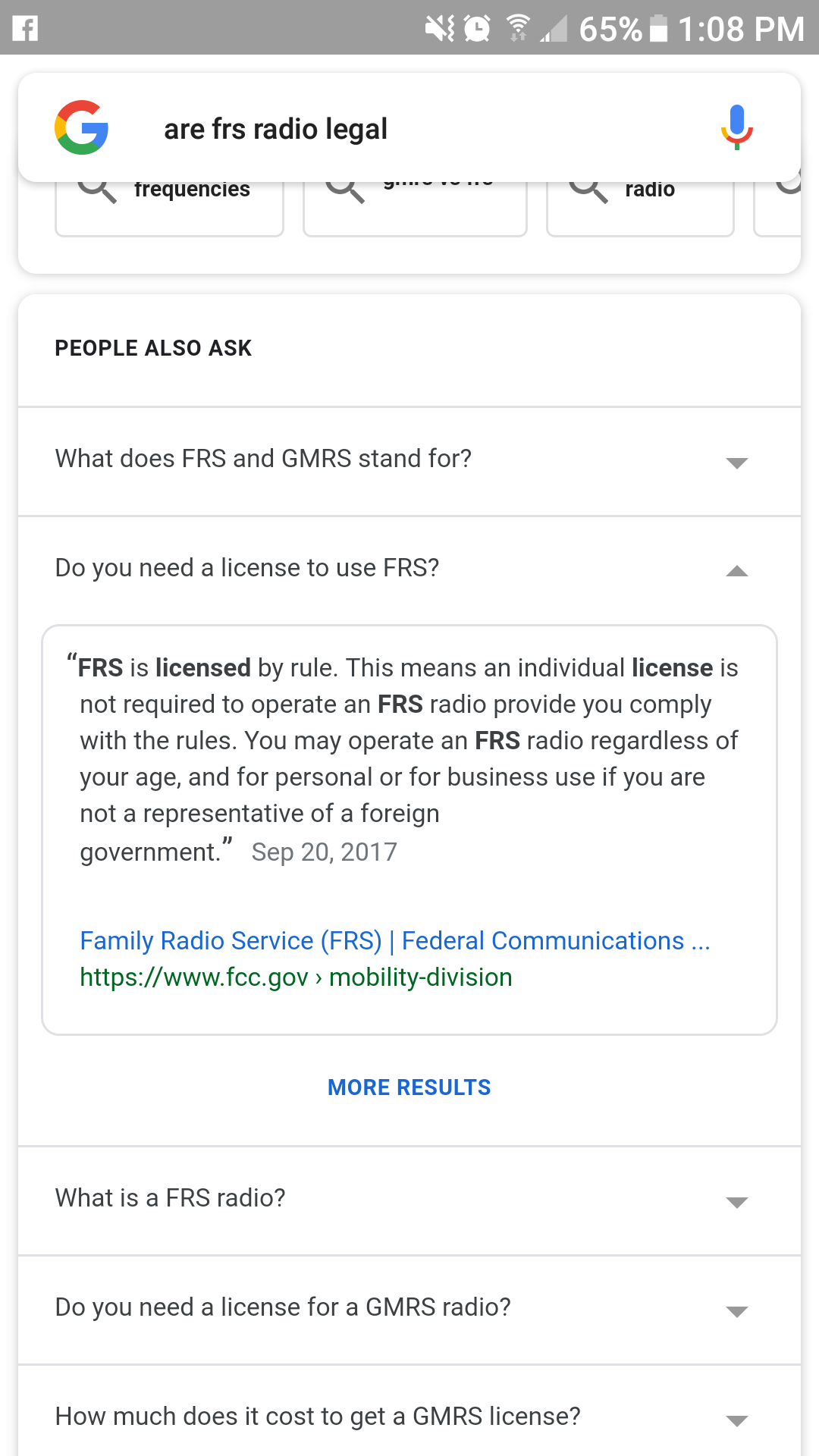Tap the Facebook notification icon in status bar
Image resolution: width=819 pixels, height=1456 pixels.
coord(25,29)
